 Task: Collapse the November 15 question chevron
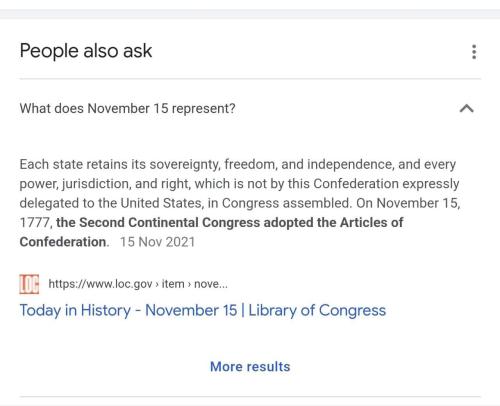click(467, 108)
